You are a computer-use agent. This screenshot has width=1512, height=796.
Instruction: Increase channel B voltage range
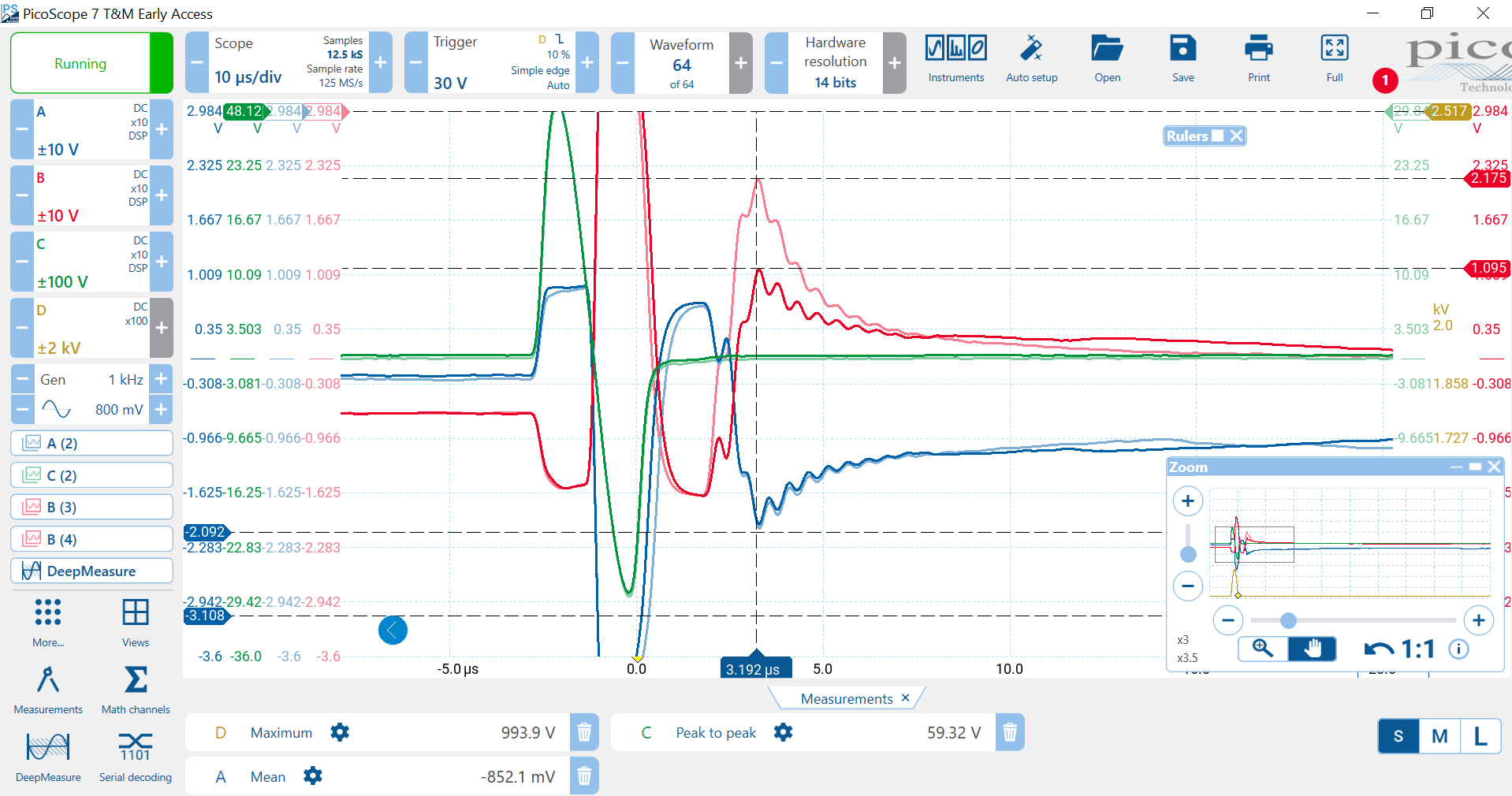(x=162, y=195)
